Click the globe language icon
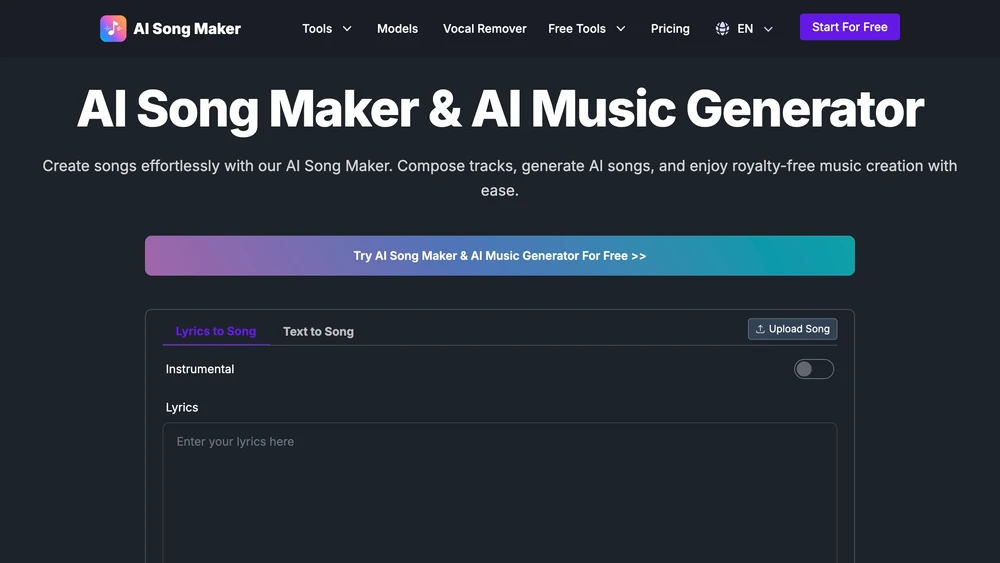 click(x=722, y=29)
